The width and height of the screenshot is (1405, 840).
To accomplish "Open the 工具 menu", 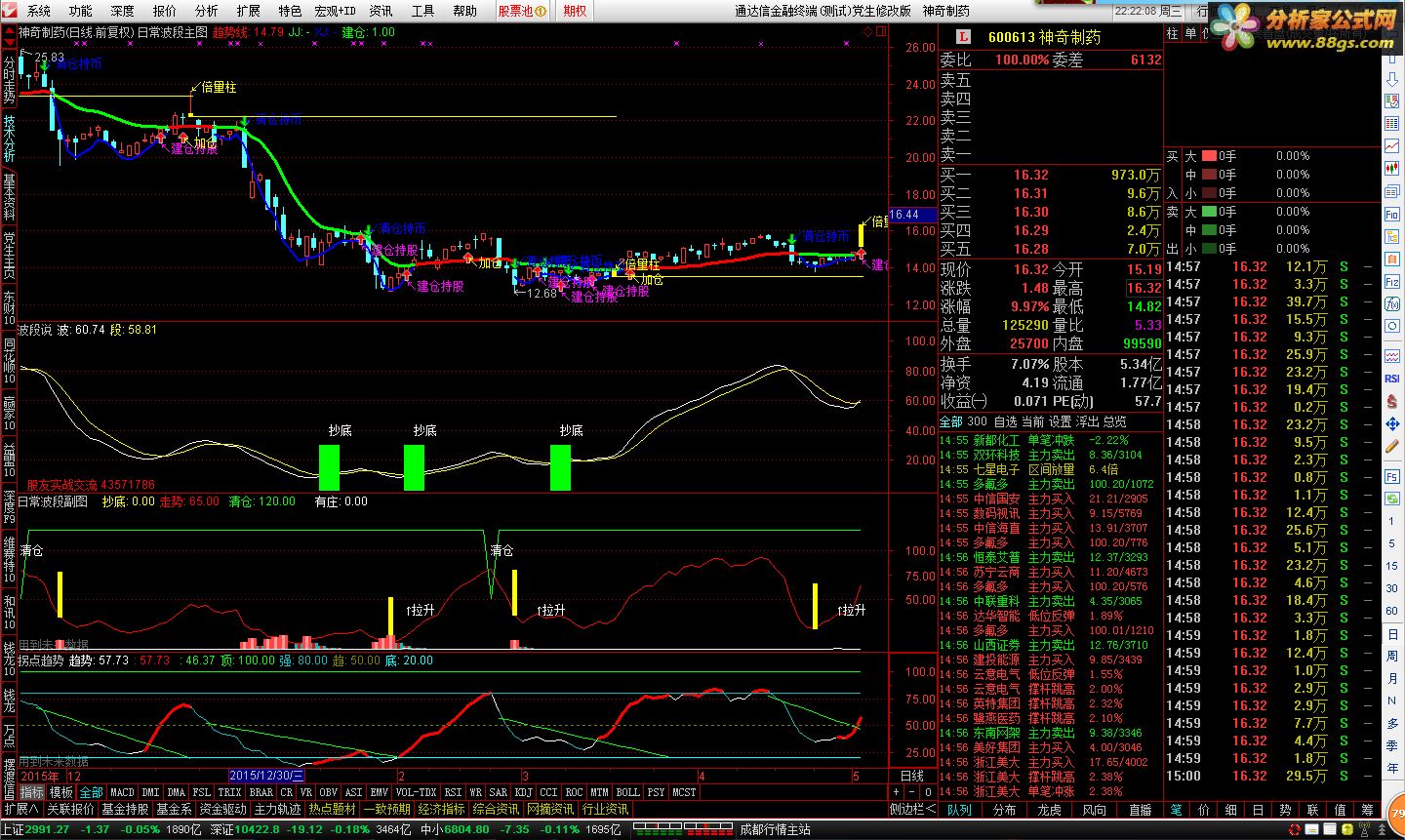I will 422,11.
